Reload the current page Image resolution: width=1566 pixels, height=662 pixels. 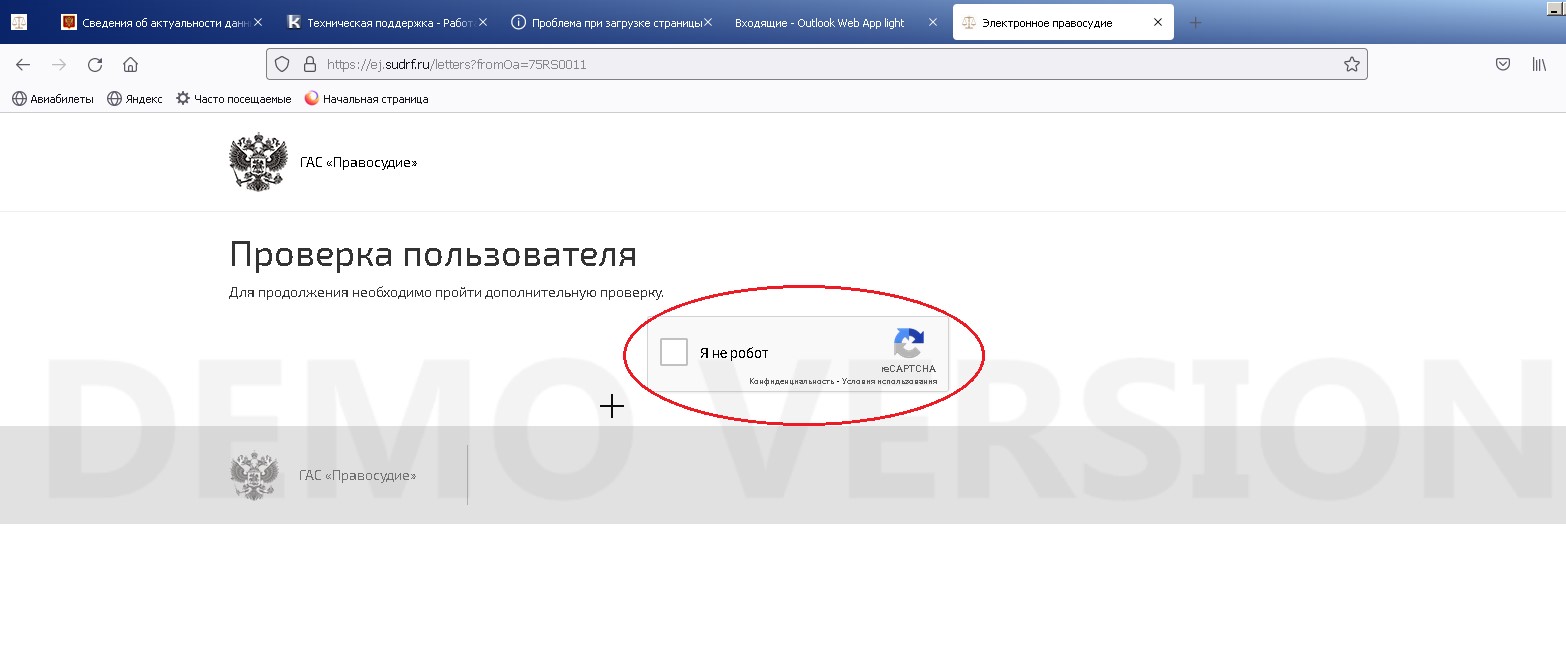95,65
